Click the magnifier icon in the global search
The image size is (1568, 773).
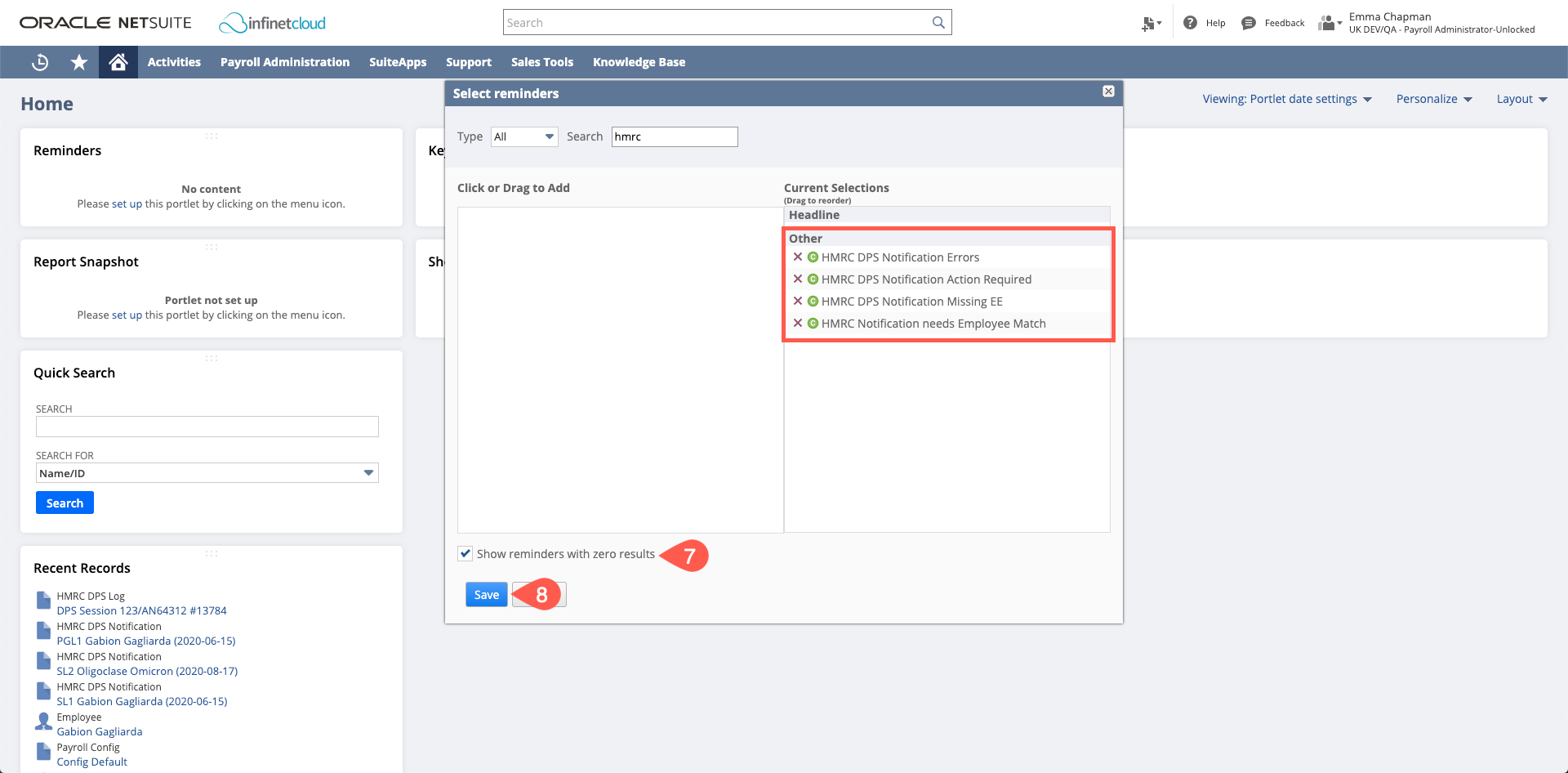[x=938, y=22]
